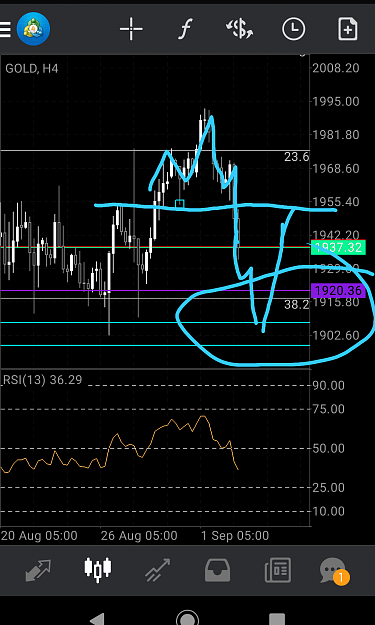Open new order document icon
The height and width of the screenshot is (625, 375).
(348, 29)
